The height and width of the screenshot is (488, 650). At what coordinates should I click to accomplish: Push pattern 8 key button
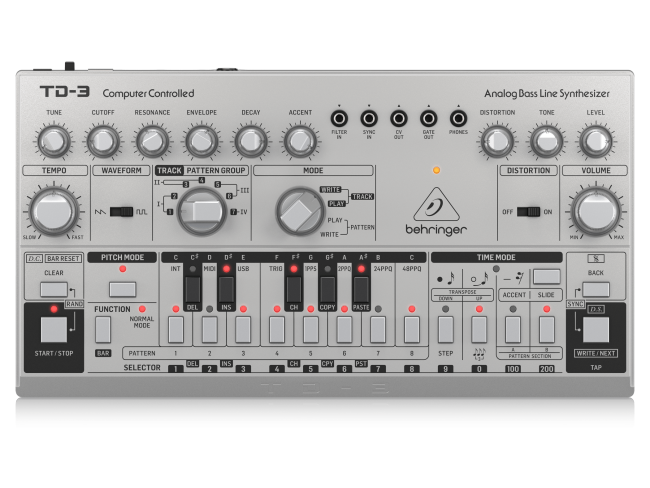(x=412, y=330)
